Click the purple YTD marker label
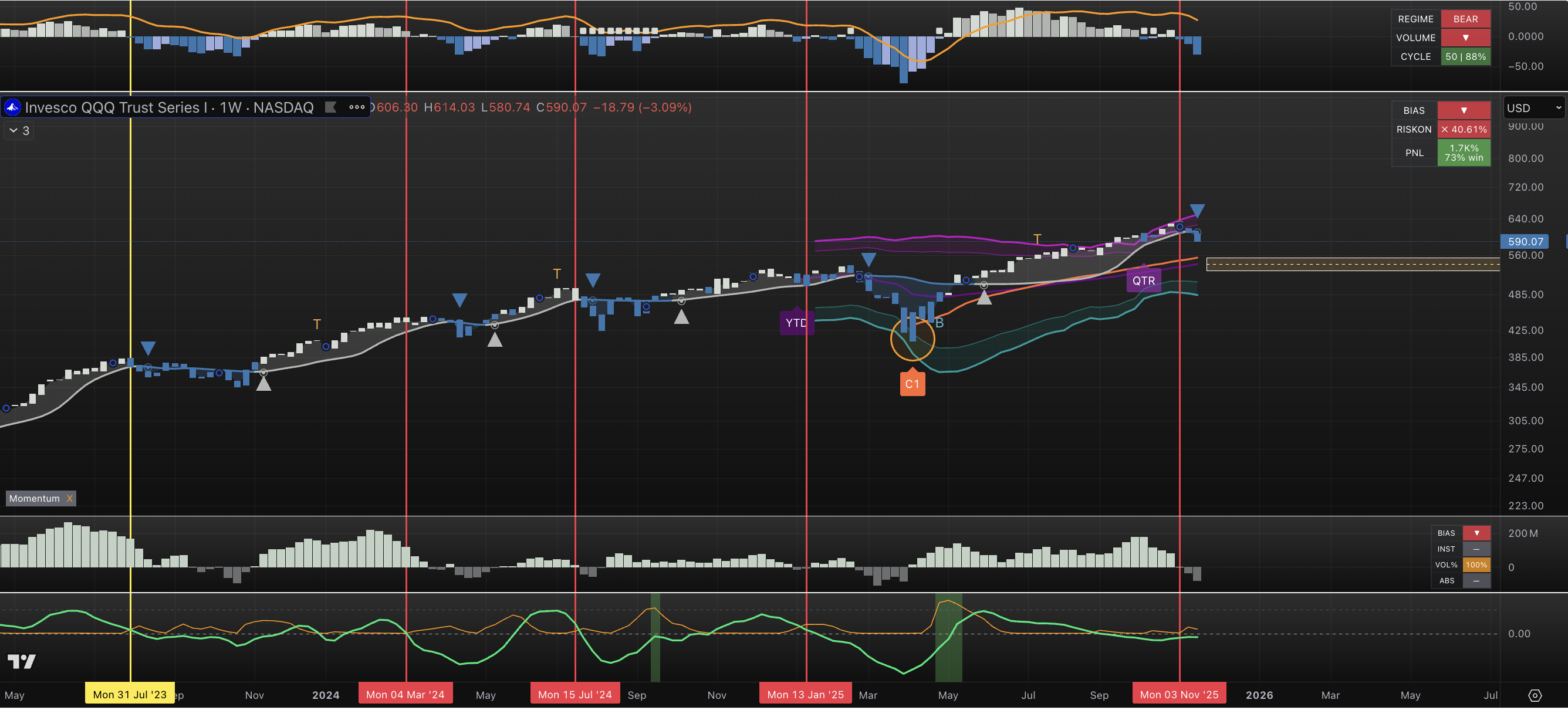This screenshot has height=710, width=1568. tap(796, 323)
